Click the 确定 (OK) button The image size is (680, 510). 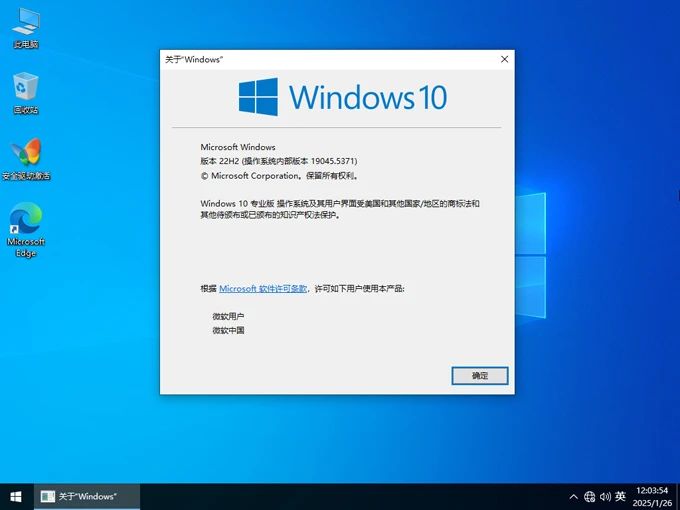(x=479, y=376)
